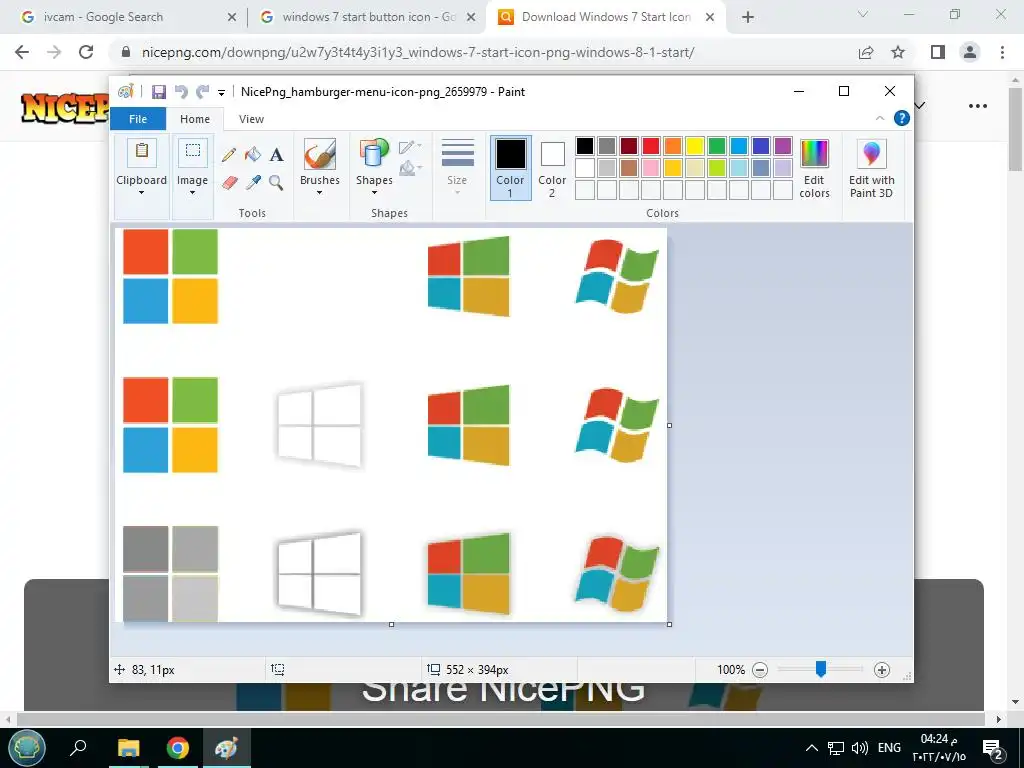Open the Windows Start button

click(x=27, y=748)
